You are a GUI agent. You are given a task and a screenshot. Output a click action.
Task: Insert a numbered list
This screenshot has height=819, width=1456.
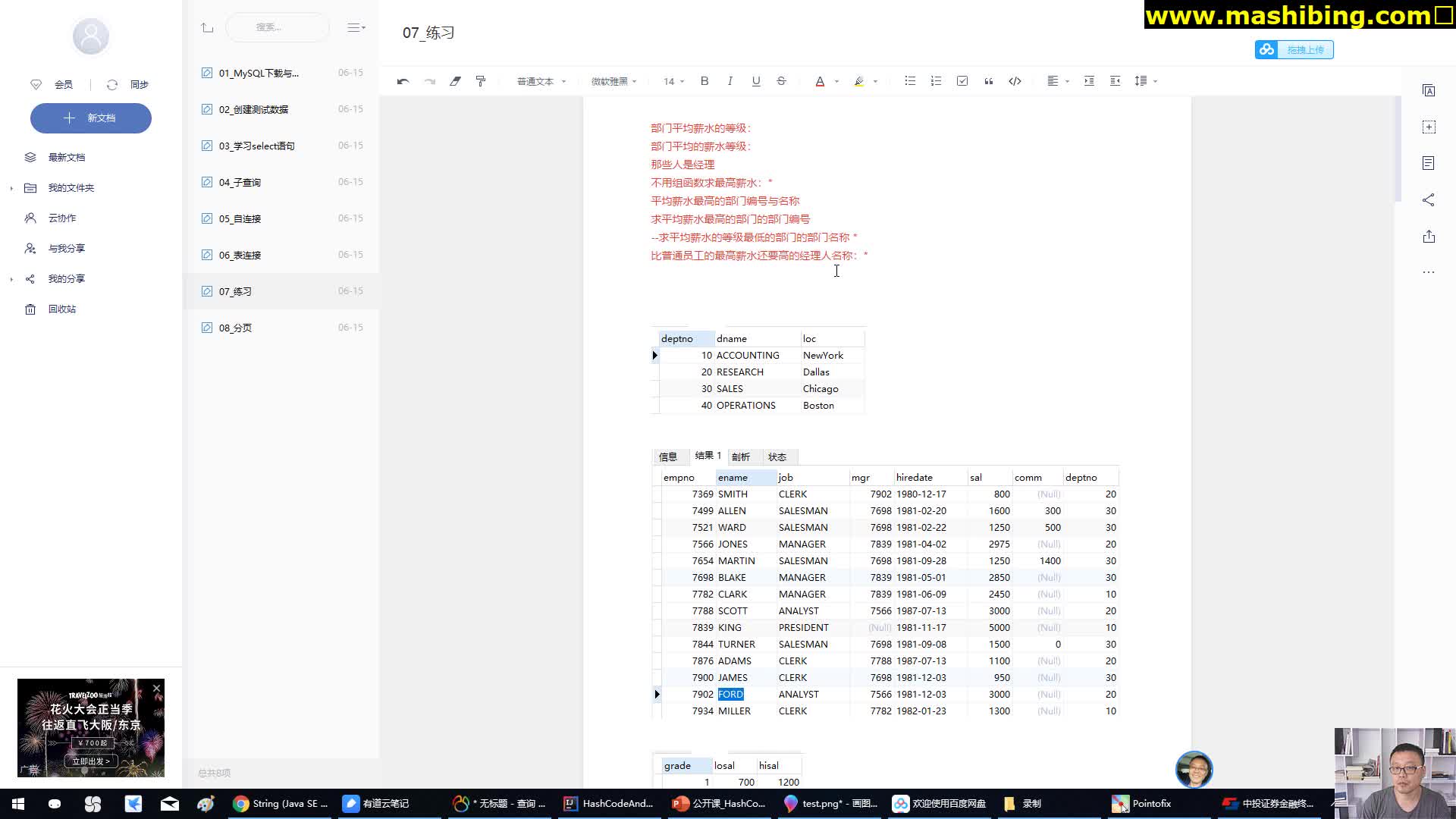pyautogui.click(x=936, y=81)
